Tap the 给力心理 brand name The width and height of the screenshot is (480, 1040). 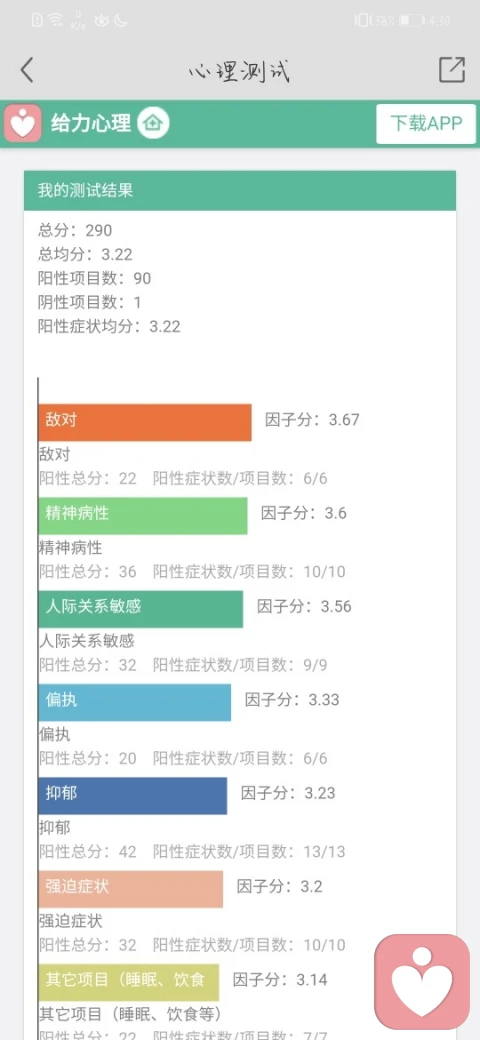91,123
